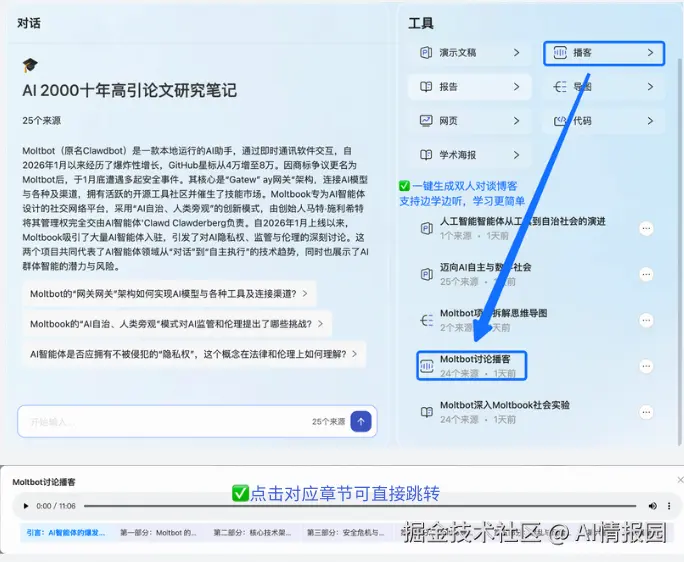Open 人工智能智能体从工具到自治社会的演进 item
Screen dimensions: 684x562
point(523,228)
